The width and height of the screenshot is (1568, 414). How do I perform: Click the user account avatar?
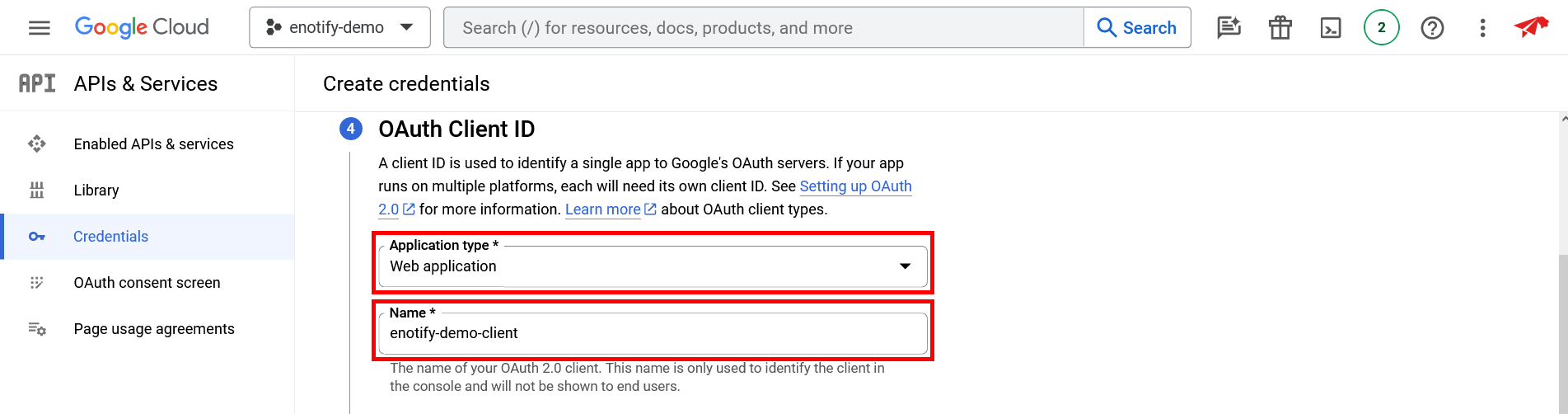pyautogui.click(x=1531, y=27)
